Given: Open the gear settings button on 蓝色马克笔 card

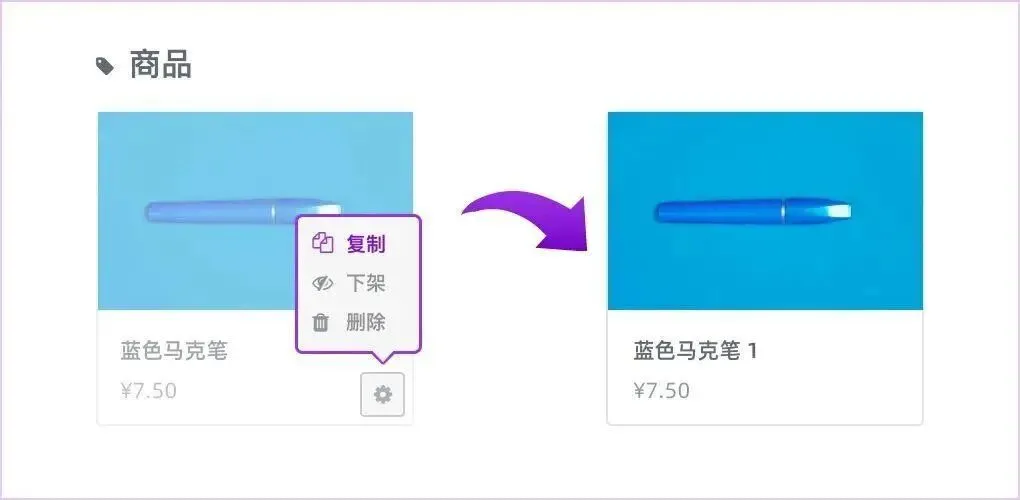Looking at the screenshot, I should point(382,395).
